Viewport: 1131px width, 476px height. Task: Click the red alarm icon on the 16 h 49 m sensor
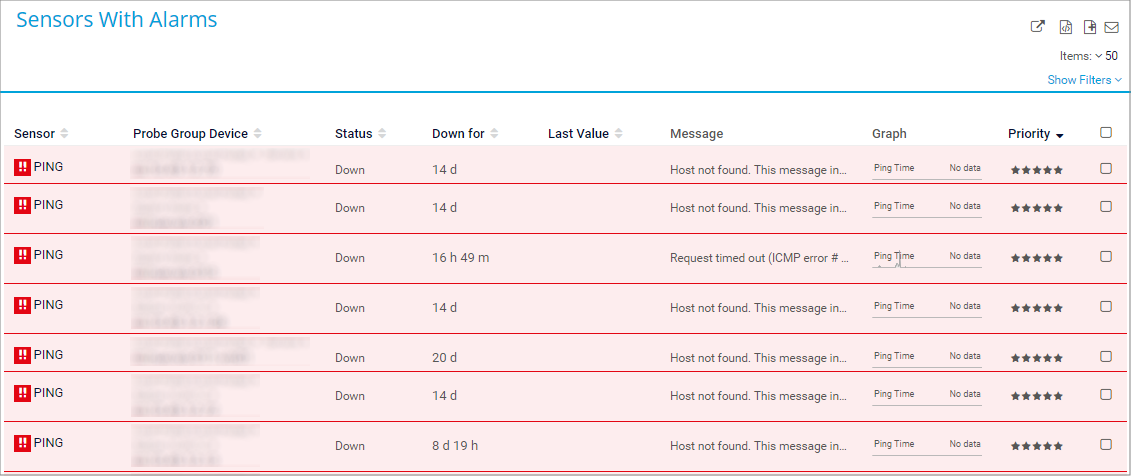click(x=22, y=256)
